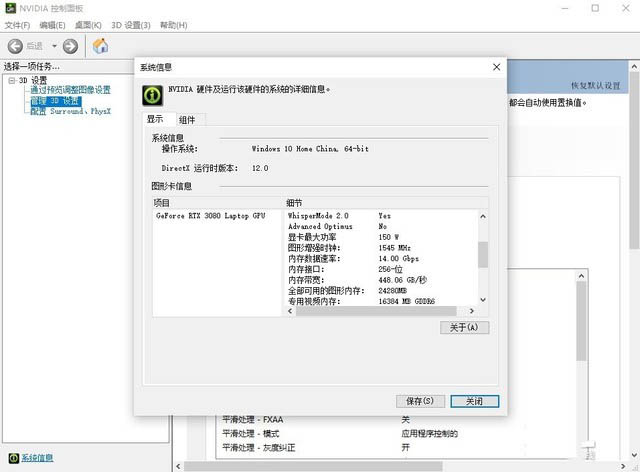Select 通过预览调整图像设置 in the tree

pos(70,90)
